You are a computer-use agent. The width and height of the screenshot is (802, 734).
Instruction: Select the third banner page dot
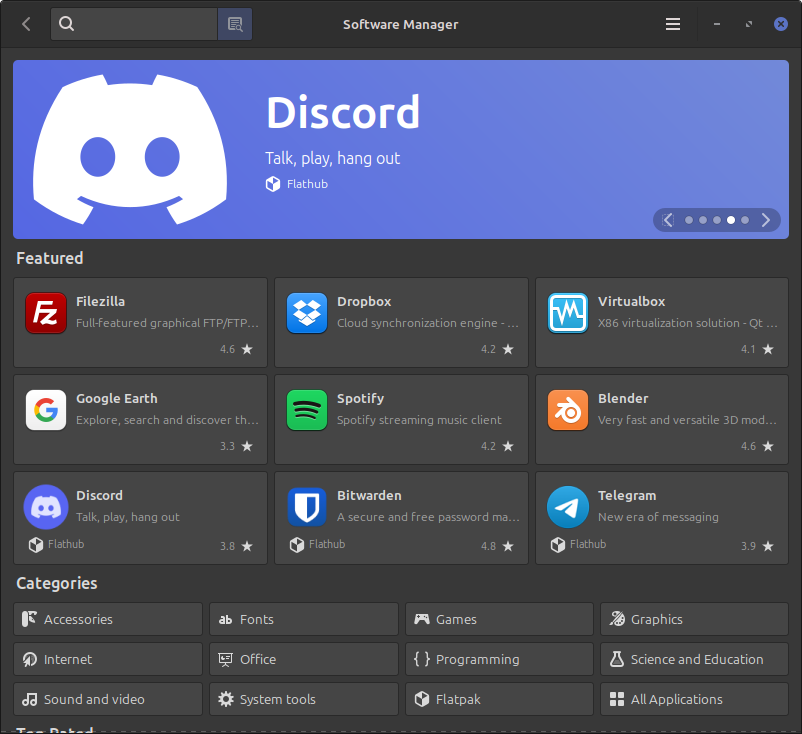tap(717, 220)
